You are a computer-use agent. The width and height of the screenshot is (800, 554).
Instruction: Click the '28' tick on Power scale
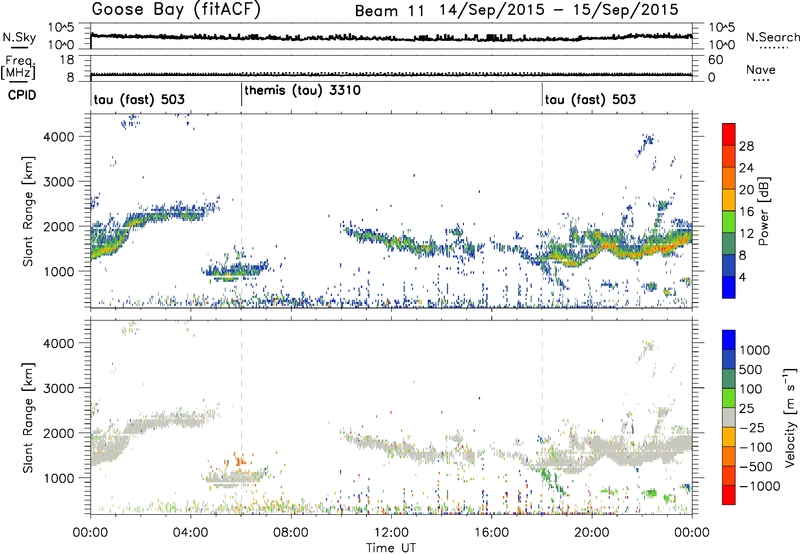pyautogui.click(x=746, y=146)
